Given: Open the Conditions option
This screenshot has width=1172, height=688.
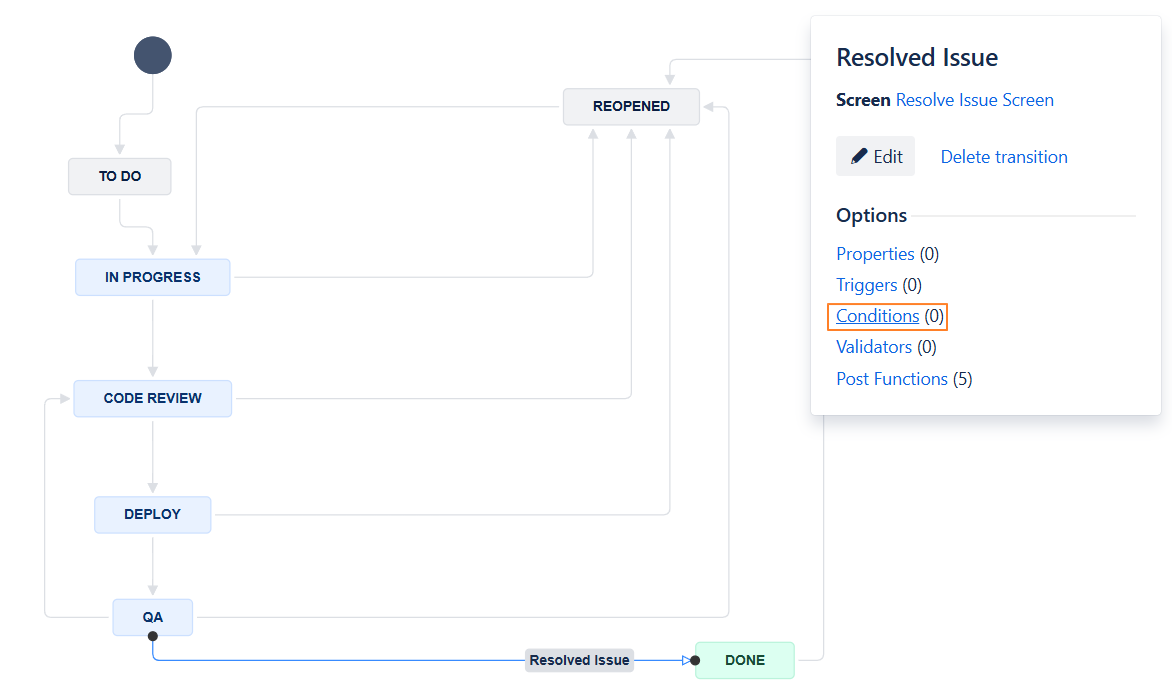Looking at the screenshot, I should [877, 316].
